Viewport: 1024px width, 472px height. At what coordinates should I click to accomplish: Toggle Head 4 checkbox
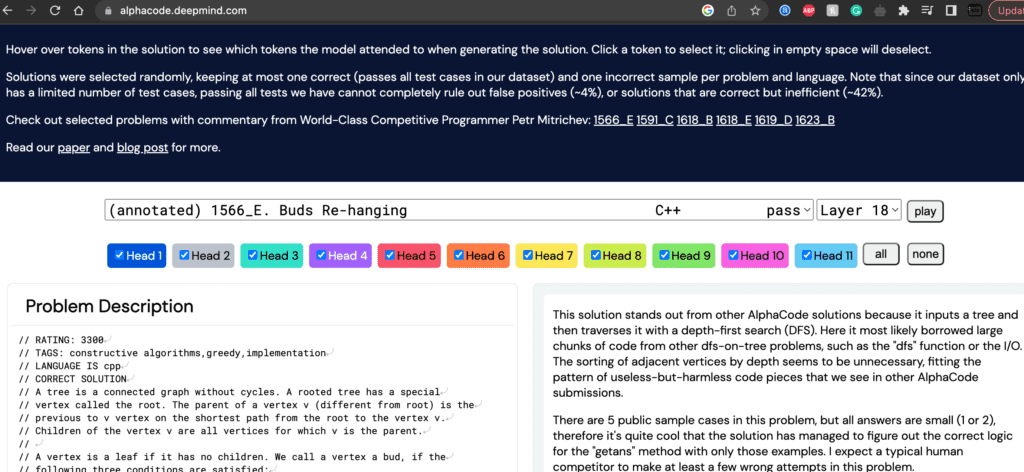321,255
